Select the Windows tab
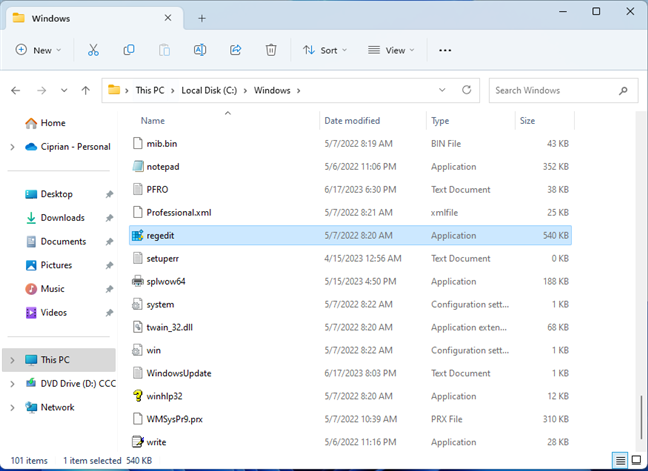The width and height of the screenshot is (648, 471). pos(93,19)
